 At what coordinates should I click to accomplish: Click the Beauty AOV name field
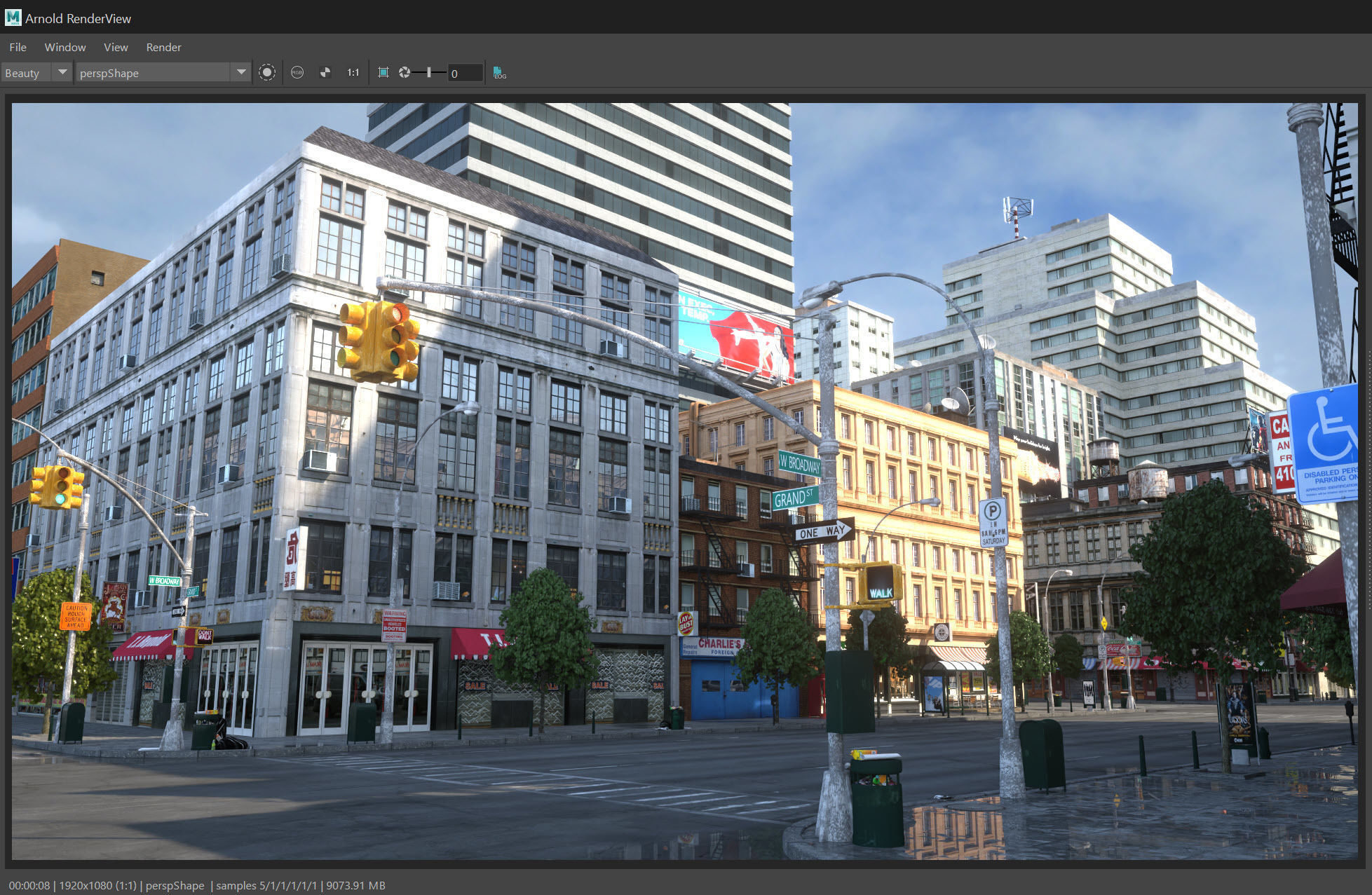[x=27, y=73]
